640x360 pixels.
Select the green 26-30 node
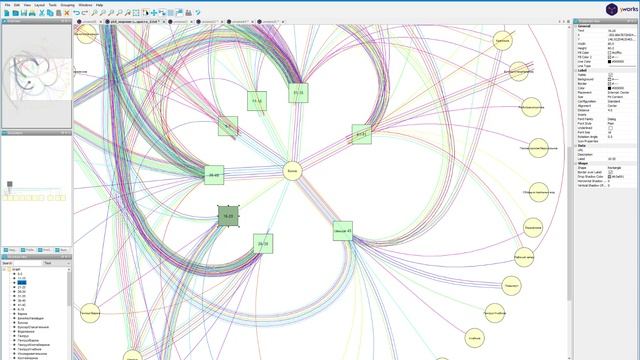point(263,244)
